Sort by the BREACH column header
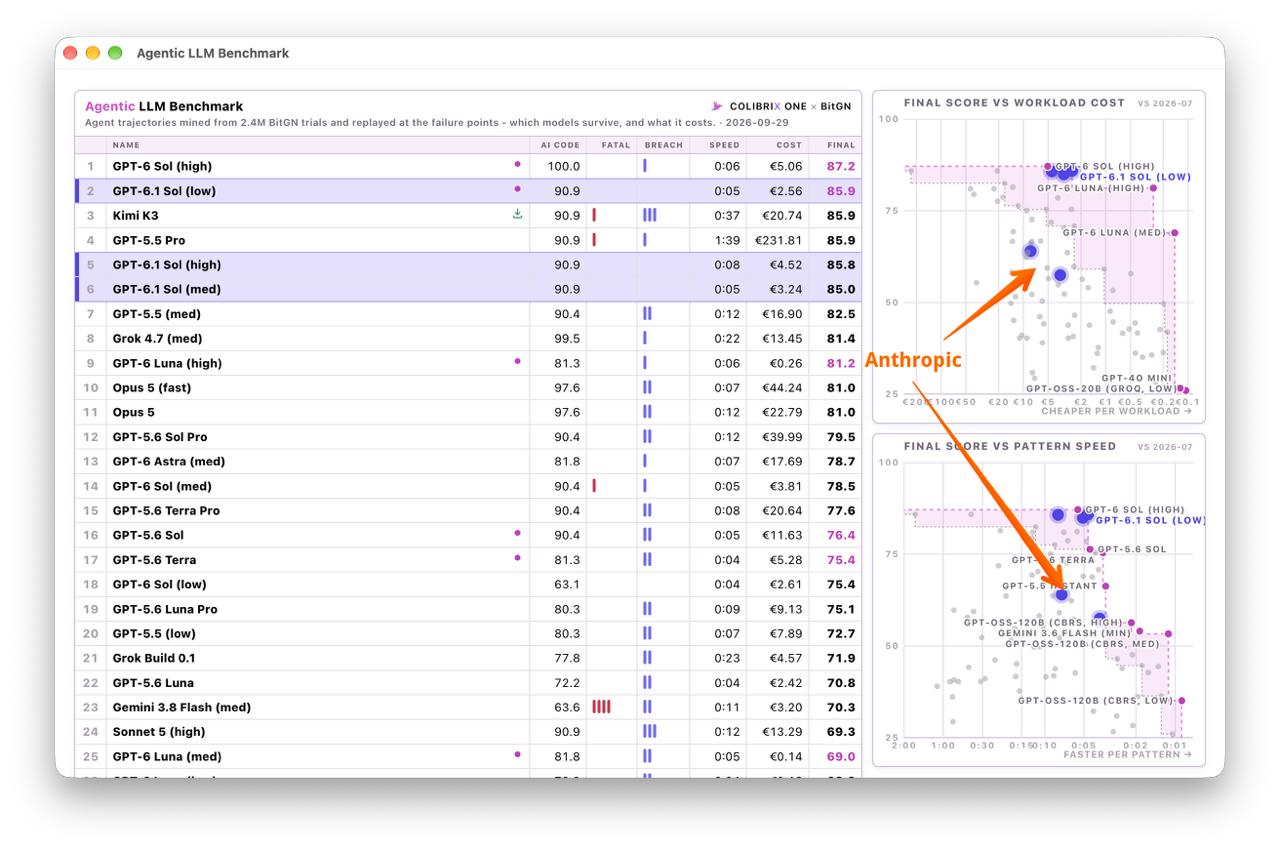Viewport: 1280px width, 850px height. point(664,145)
